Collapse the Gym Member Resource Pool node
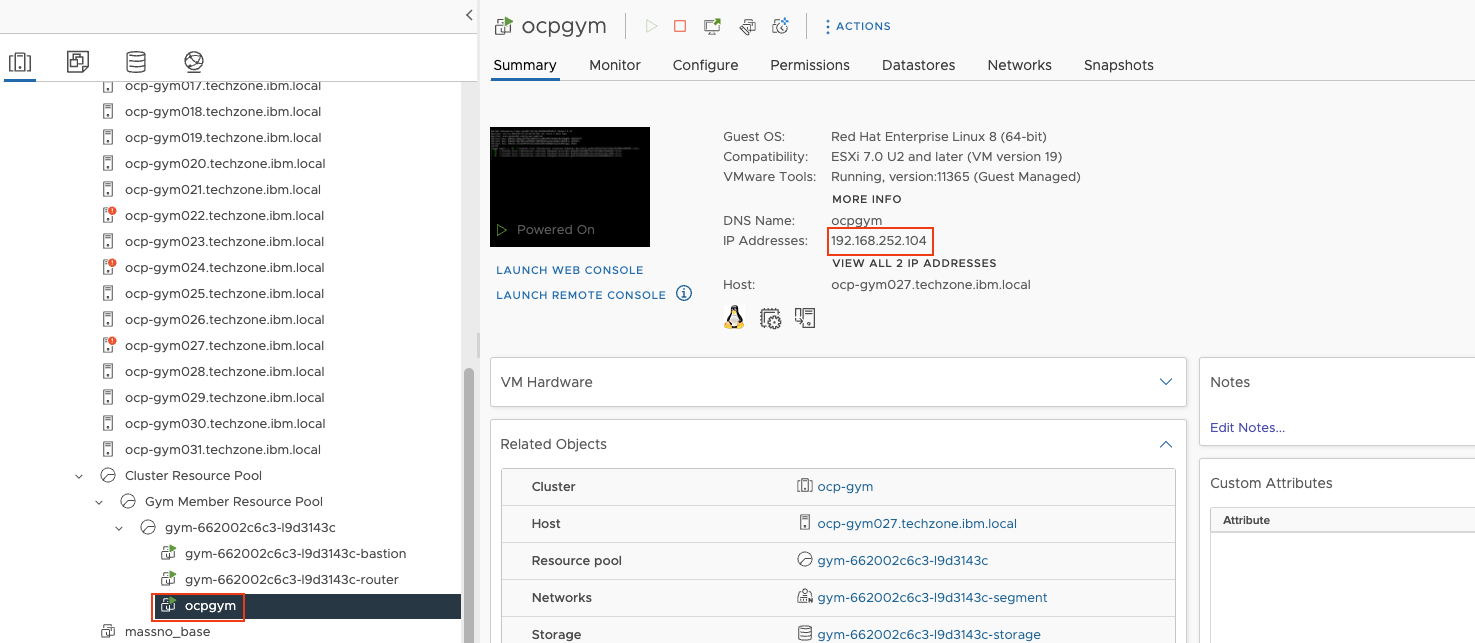 pyautogui.click(x=99, y=502)
